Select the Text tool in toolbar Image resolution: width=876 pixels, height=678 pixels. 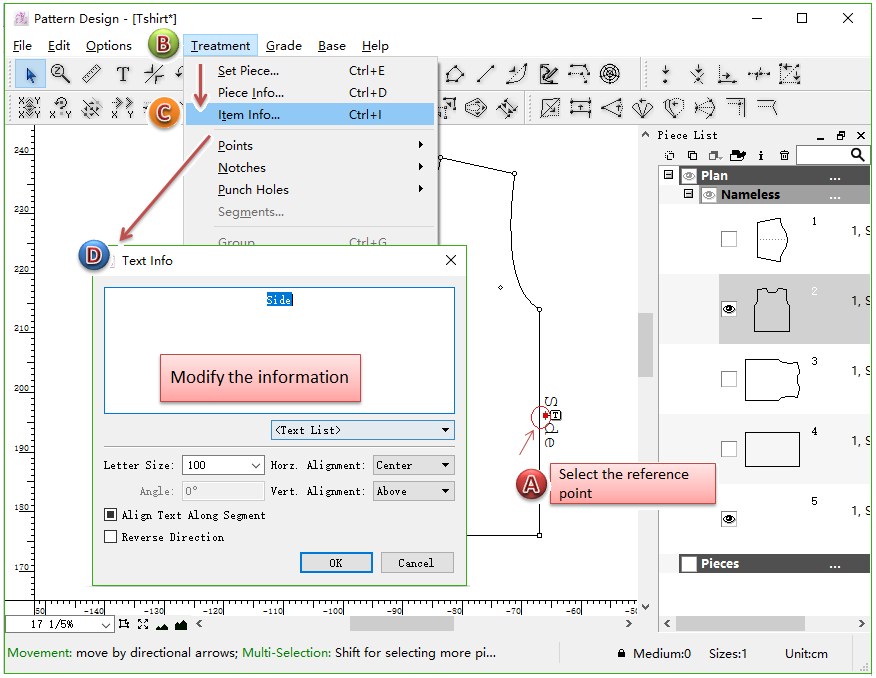(x=122, y=74)
